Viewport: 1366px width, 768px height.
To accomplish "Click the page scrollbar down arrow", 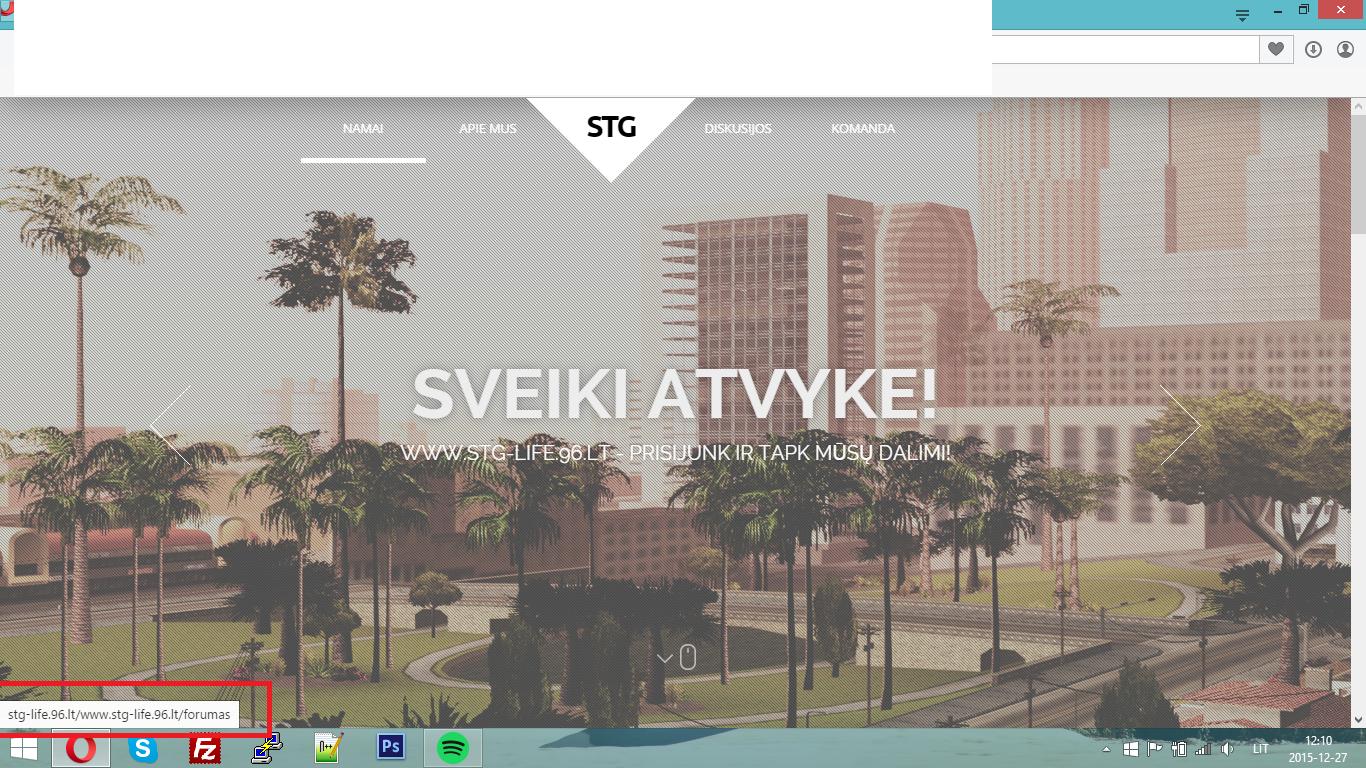I will [1358, 719].
